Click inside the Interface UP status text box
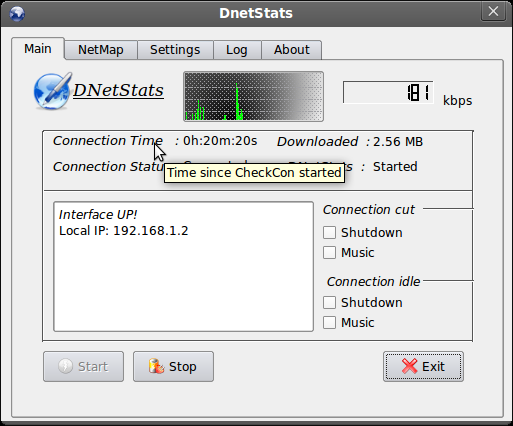Screen dimensions: 513x426 pyautogui.click(x=183, y=266)
